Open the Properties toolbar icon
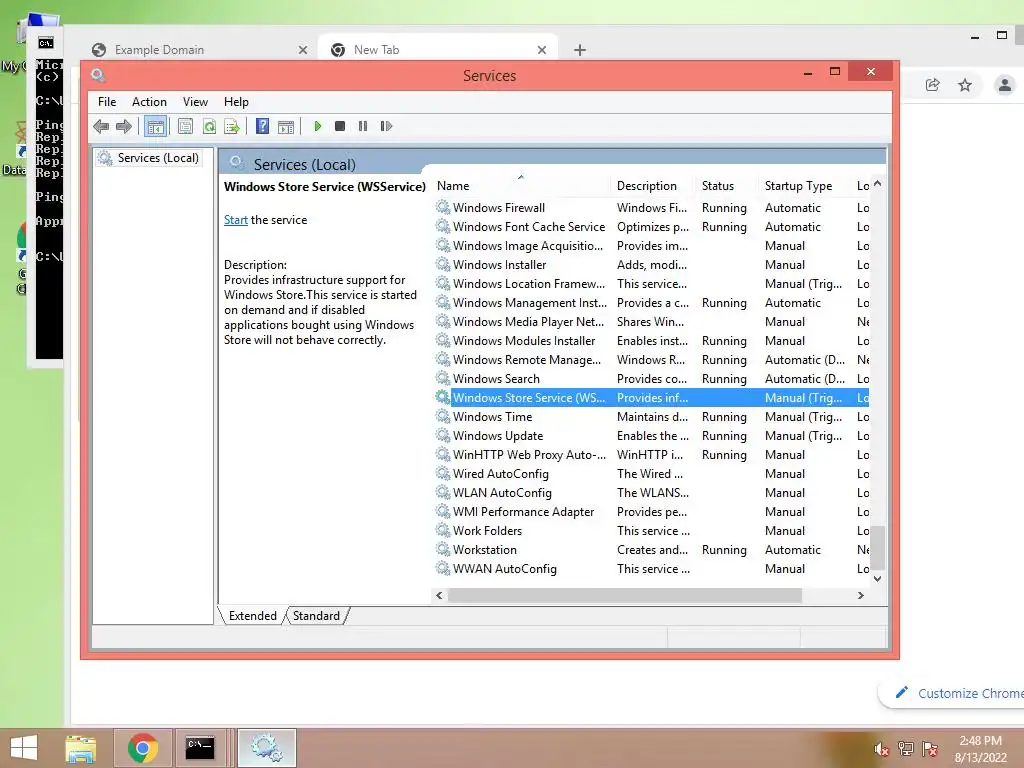This screenshot has width=1024, height=768. click(x=185, y=126)
